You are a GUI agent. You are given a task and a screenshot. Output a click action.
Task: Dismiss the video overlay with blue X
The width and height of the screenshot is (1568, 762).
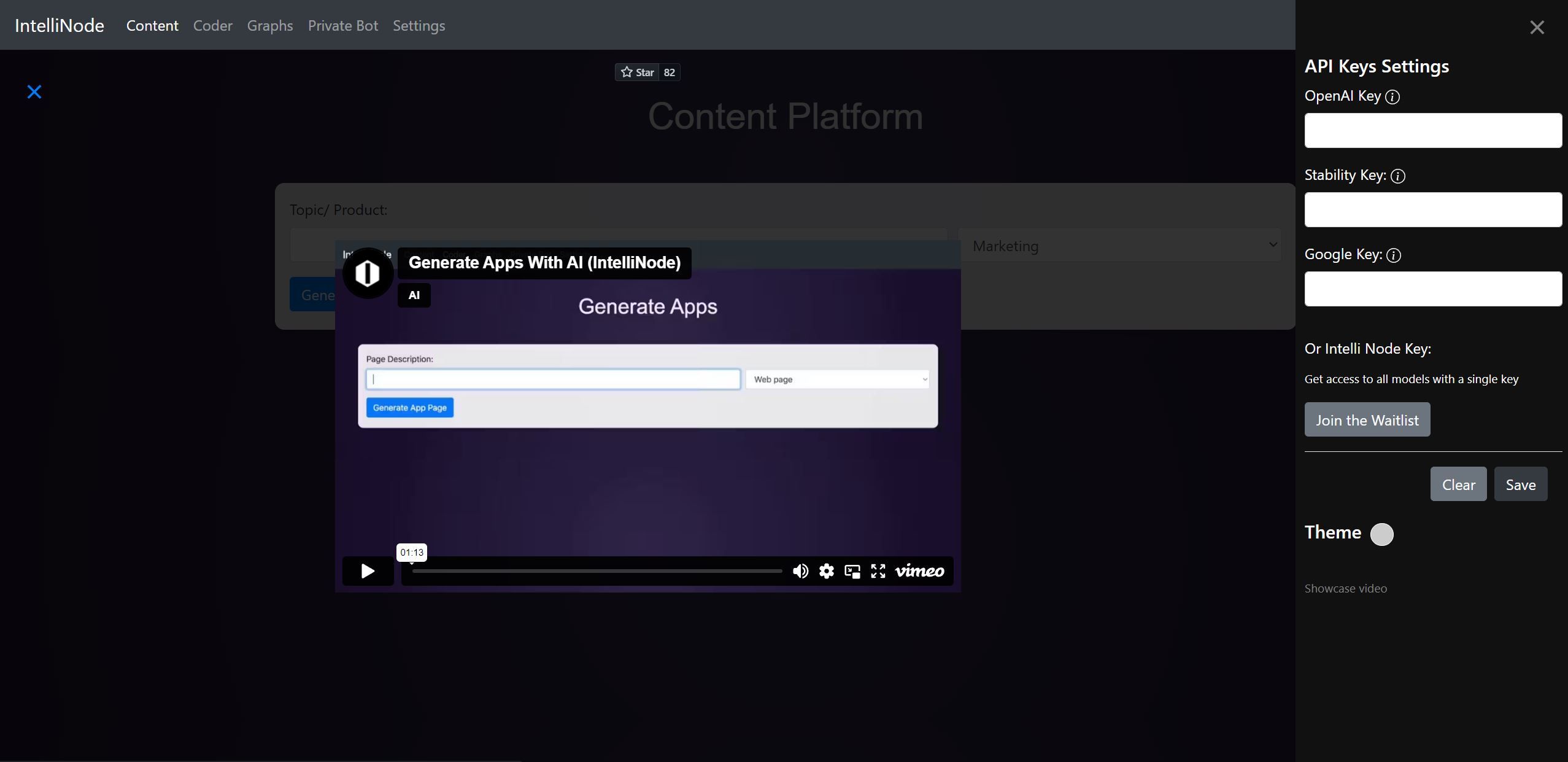[34, 91]
